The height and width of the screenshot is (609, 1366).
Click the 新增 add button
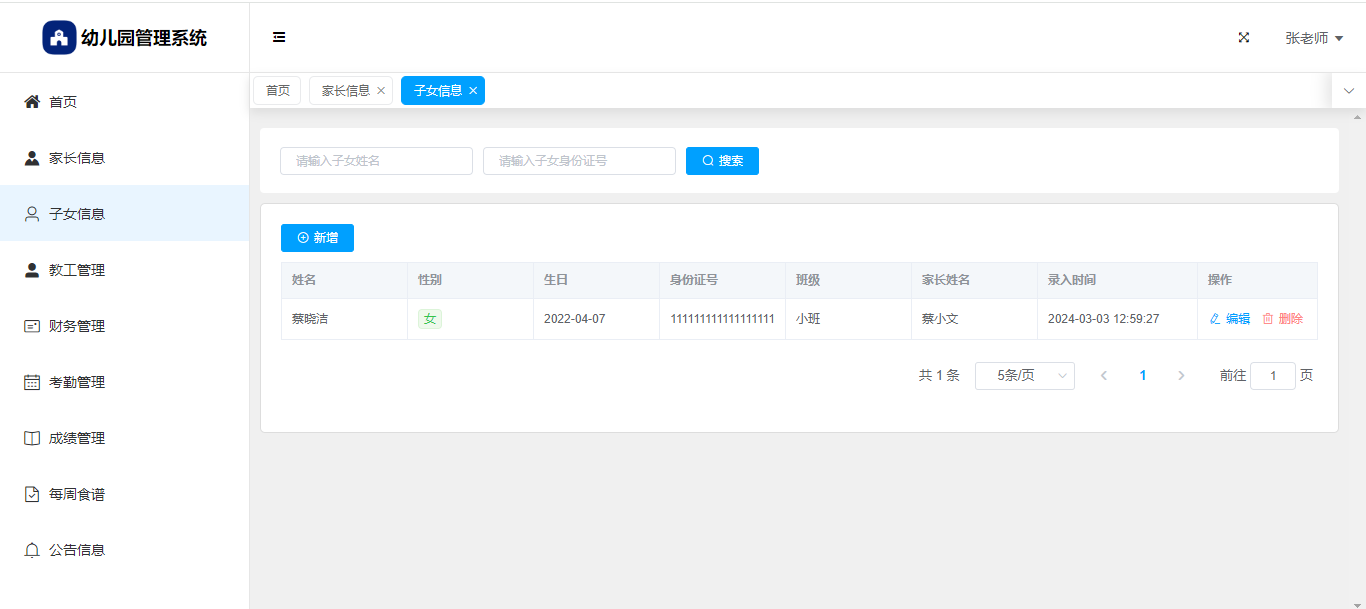click(317, 238)
